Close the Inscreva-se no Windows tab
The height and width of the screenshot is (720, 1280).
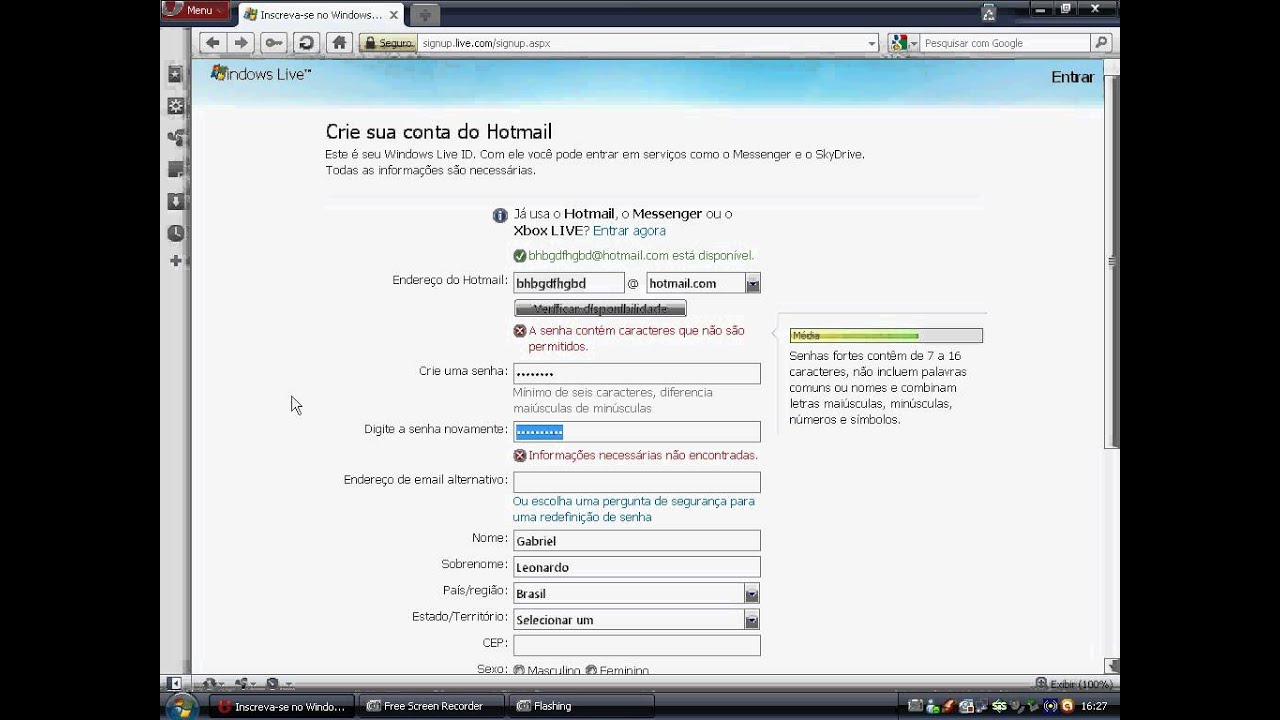pos(394,15)
